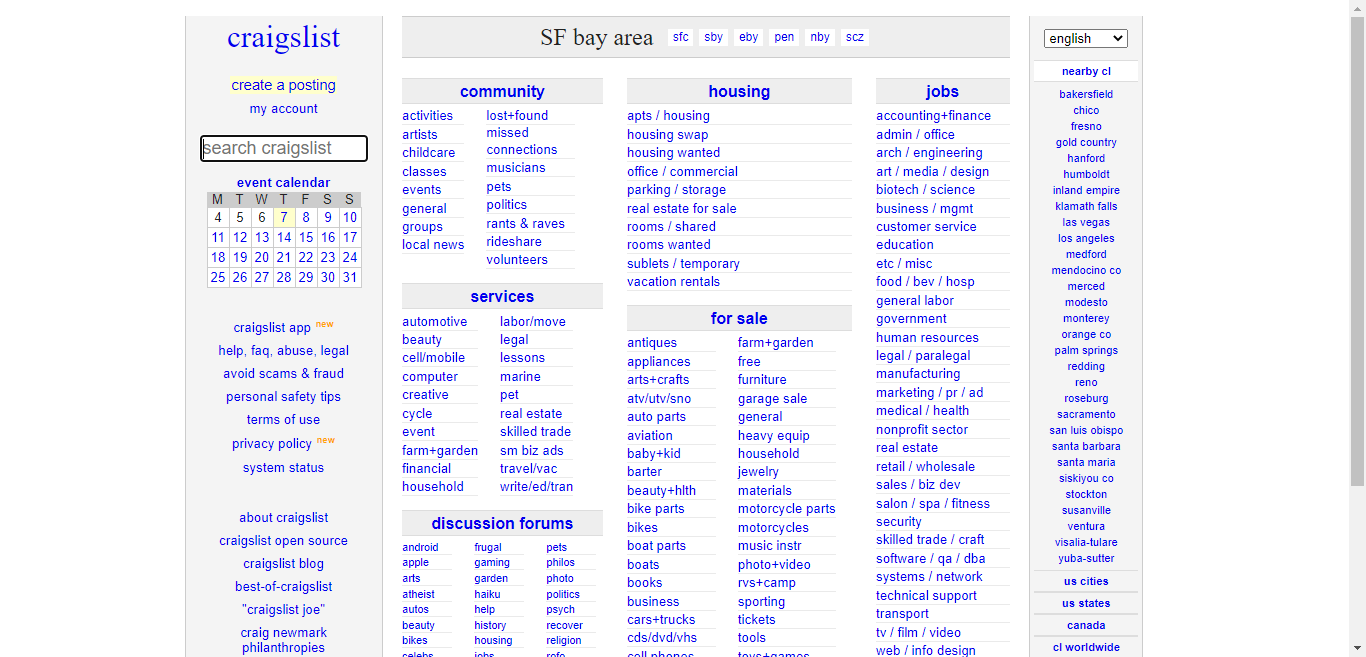Expand the cl worldwide section
This screenshot has width=1366, height=657.
click(1085, 647)
